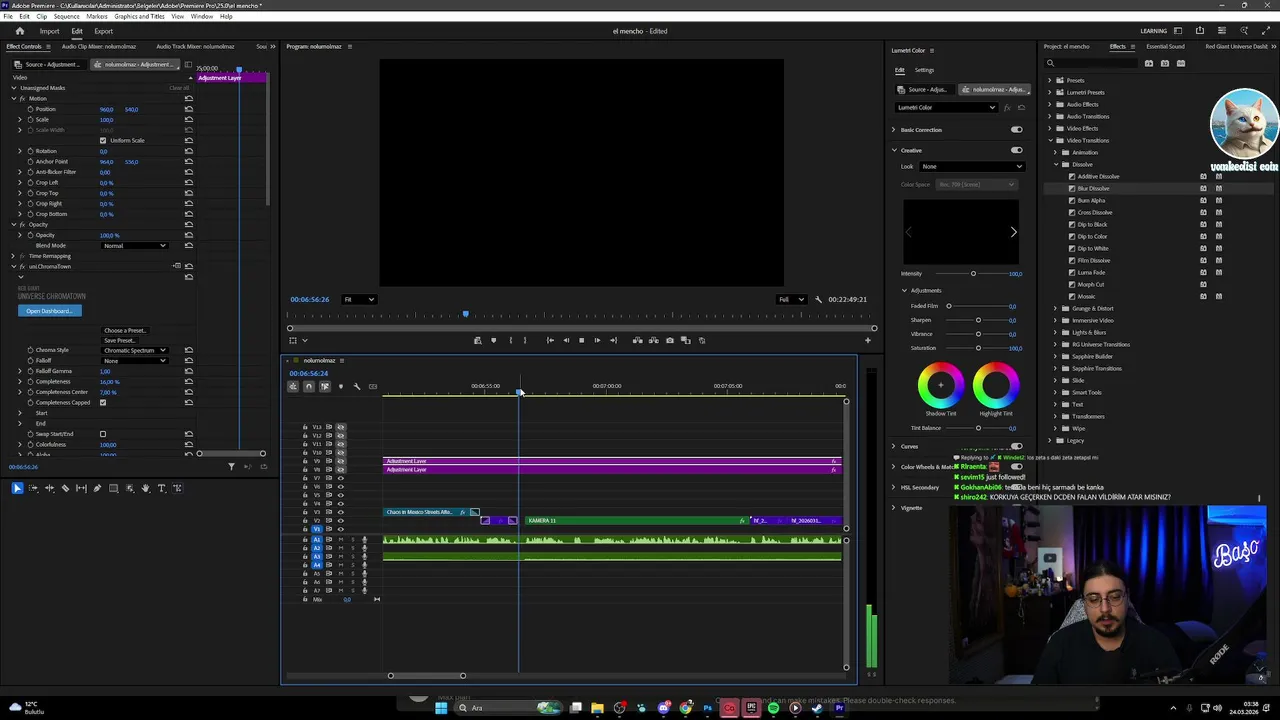Screen dimensions: 1280x720
Task: Switch to the Export tab
Action: click(x=103, y=31)
